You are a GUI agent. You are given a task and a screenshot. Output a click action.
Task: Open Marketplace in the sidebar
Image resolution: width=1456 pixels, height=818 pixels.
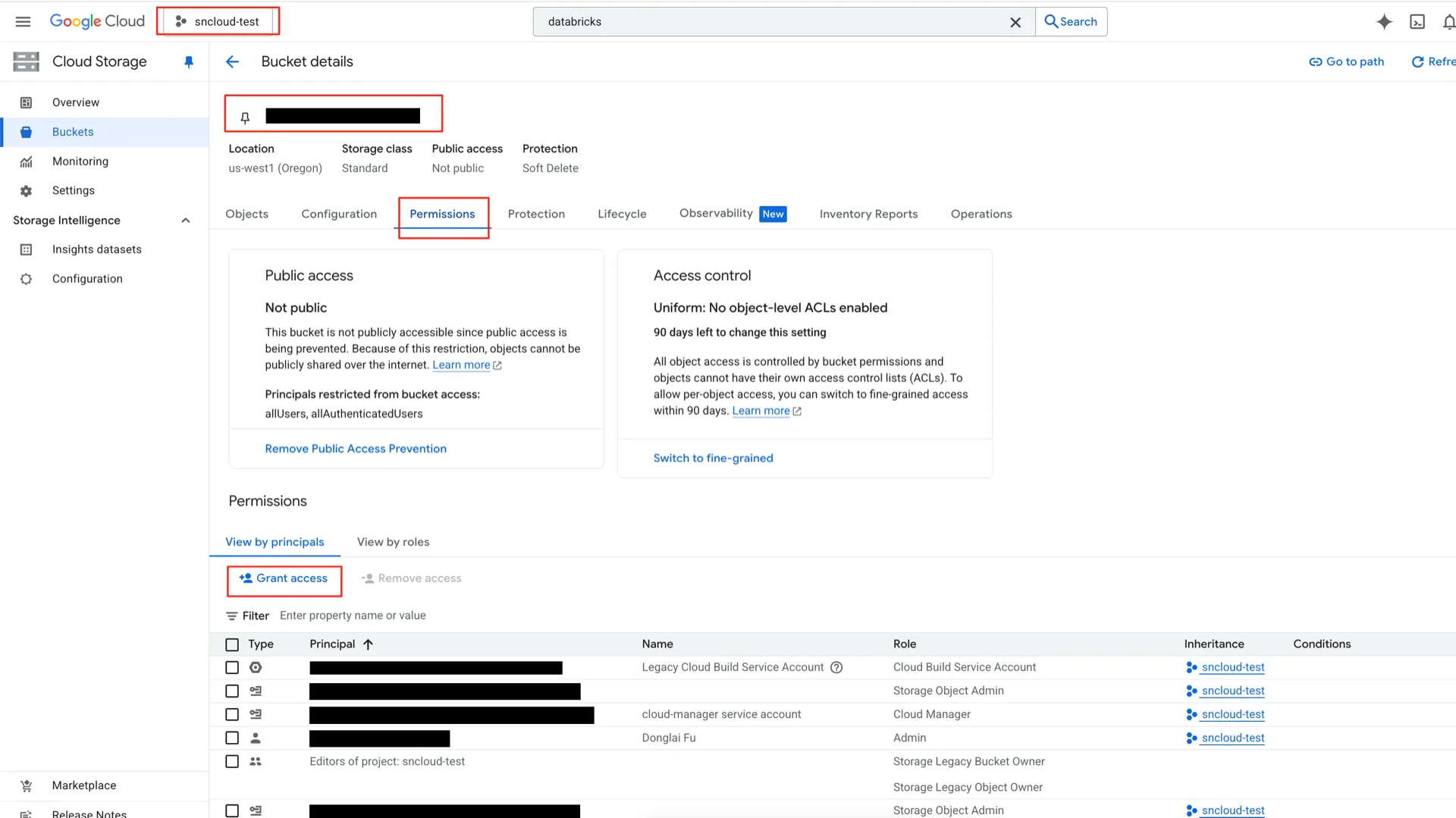[84, 785]
